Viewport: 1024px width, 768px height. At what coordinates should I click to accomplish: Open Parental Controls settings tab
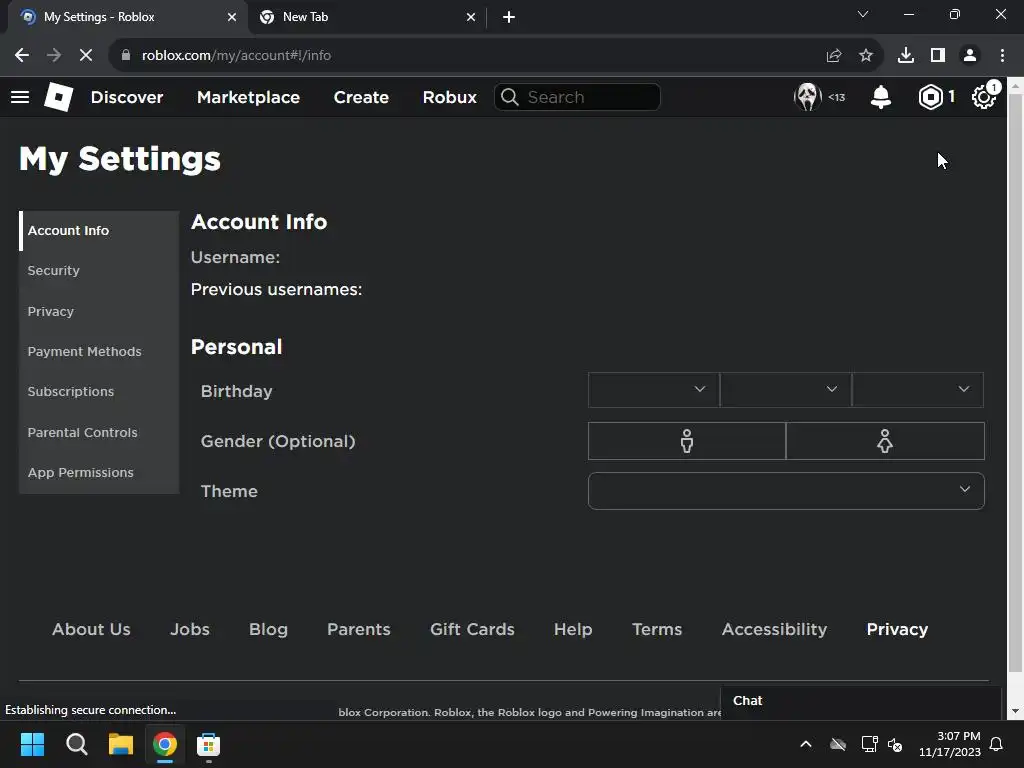point(99,432)
